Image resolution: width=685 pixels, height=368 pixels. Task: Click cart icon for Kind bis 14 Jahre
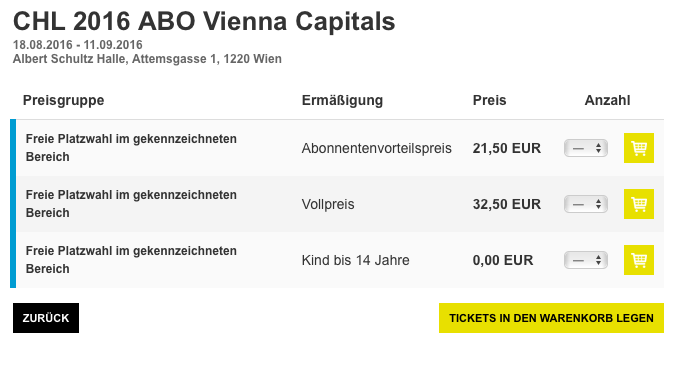coord(639,260)
